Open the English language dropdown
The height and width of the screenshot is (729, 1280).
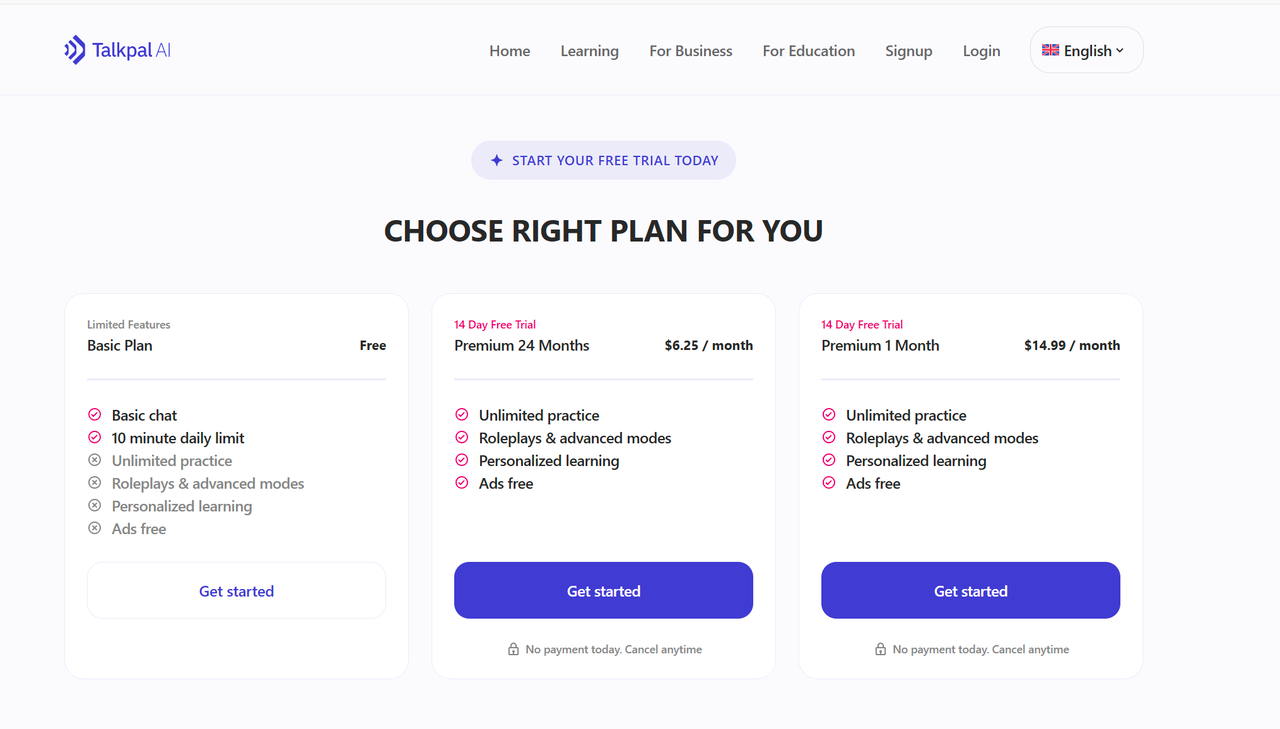pos(1086,50)
